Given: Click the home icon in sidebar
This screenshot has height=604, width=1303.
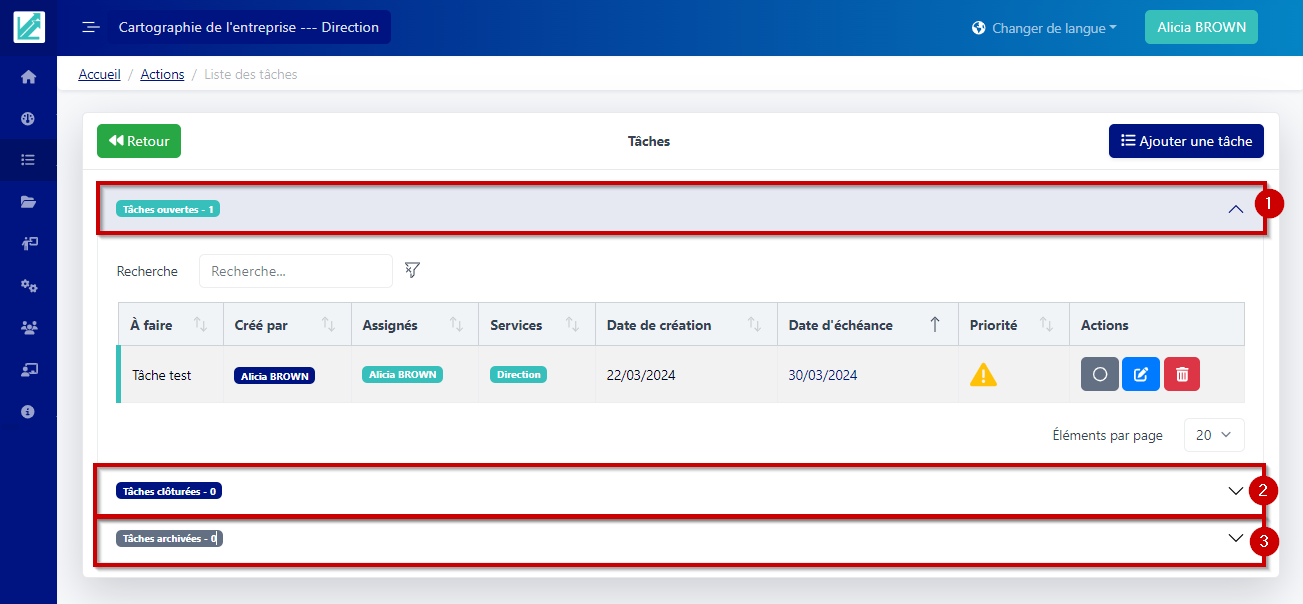Looking at the screenshot, I should click(28, 77).
